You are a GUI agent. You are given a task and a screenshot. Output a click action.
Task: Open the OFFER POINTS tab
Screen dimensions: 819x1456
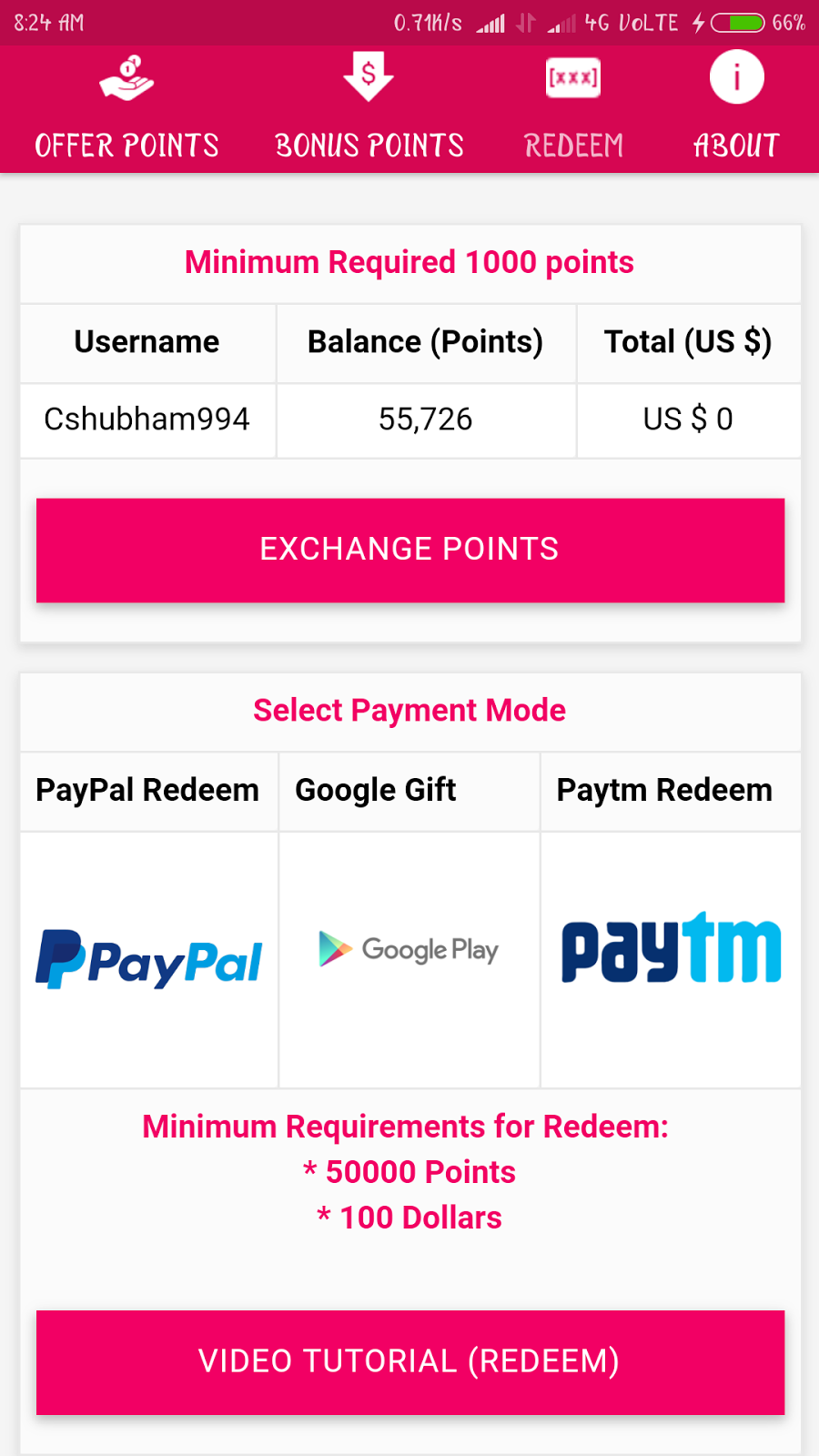126,146
